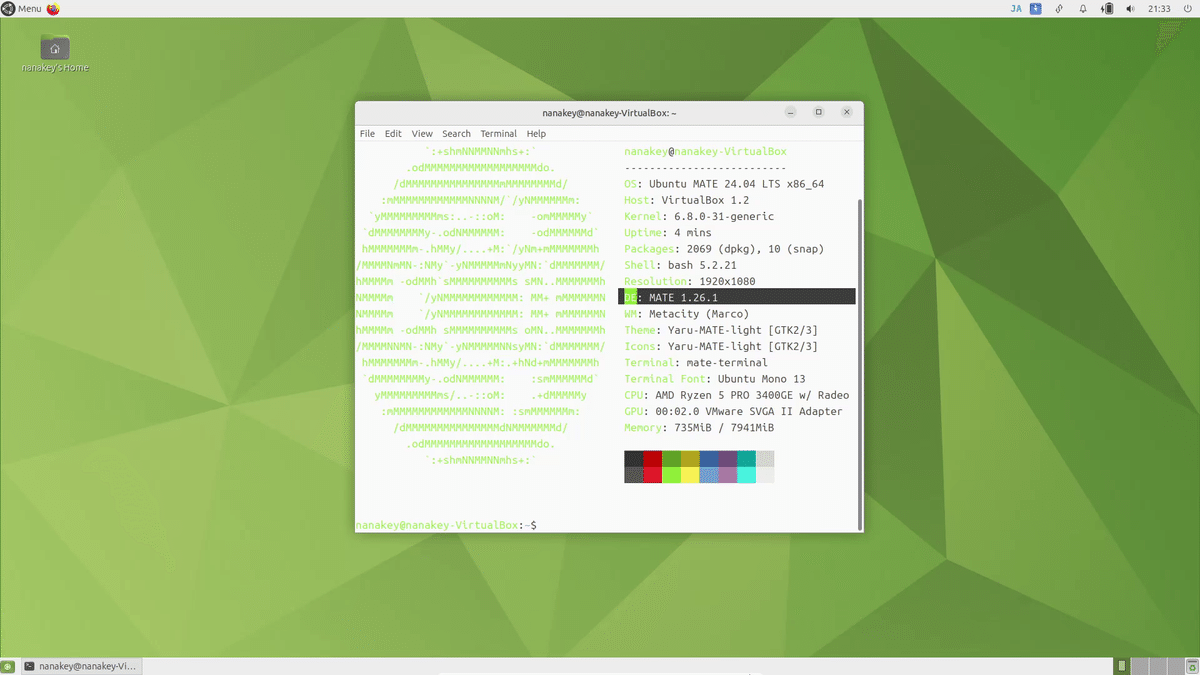Click the bright yellow color block

tap(690, 475)
